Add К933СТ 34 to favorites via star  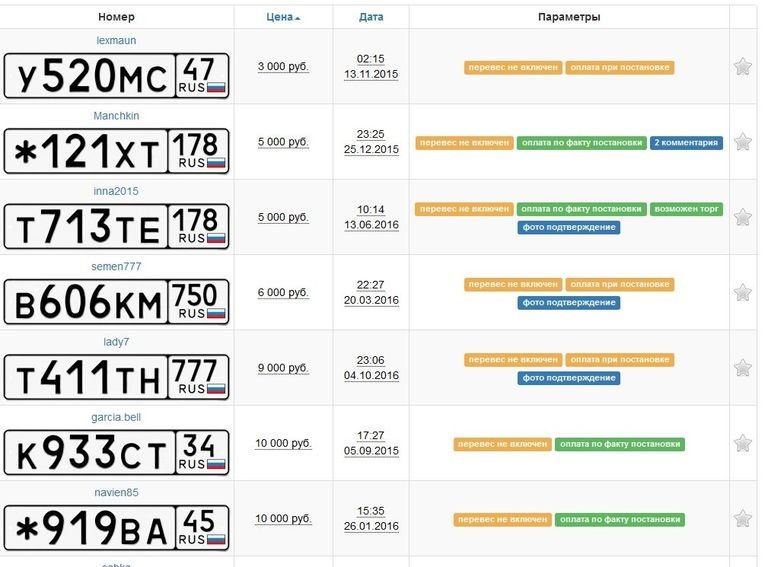[x=743, y=443]
